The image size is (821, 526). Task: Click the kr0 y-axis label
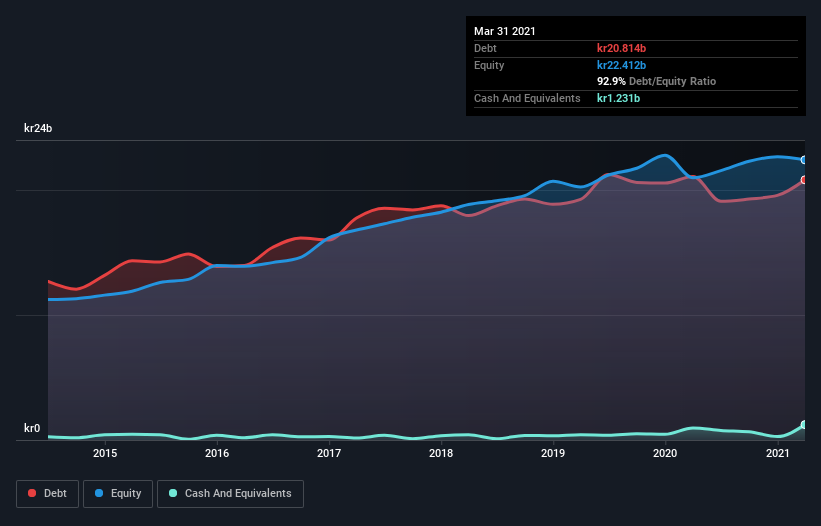pos(32,428)
